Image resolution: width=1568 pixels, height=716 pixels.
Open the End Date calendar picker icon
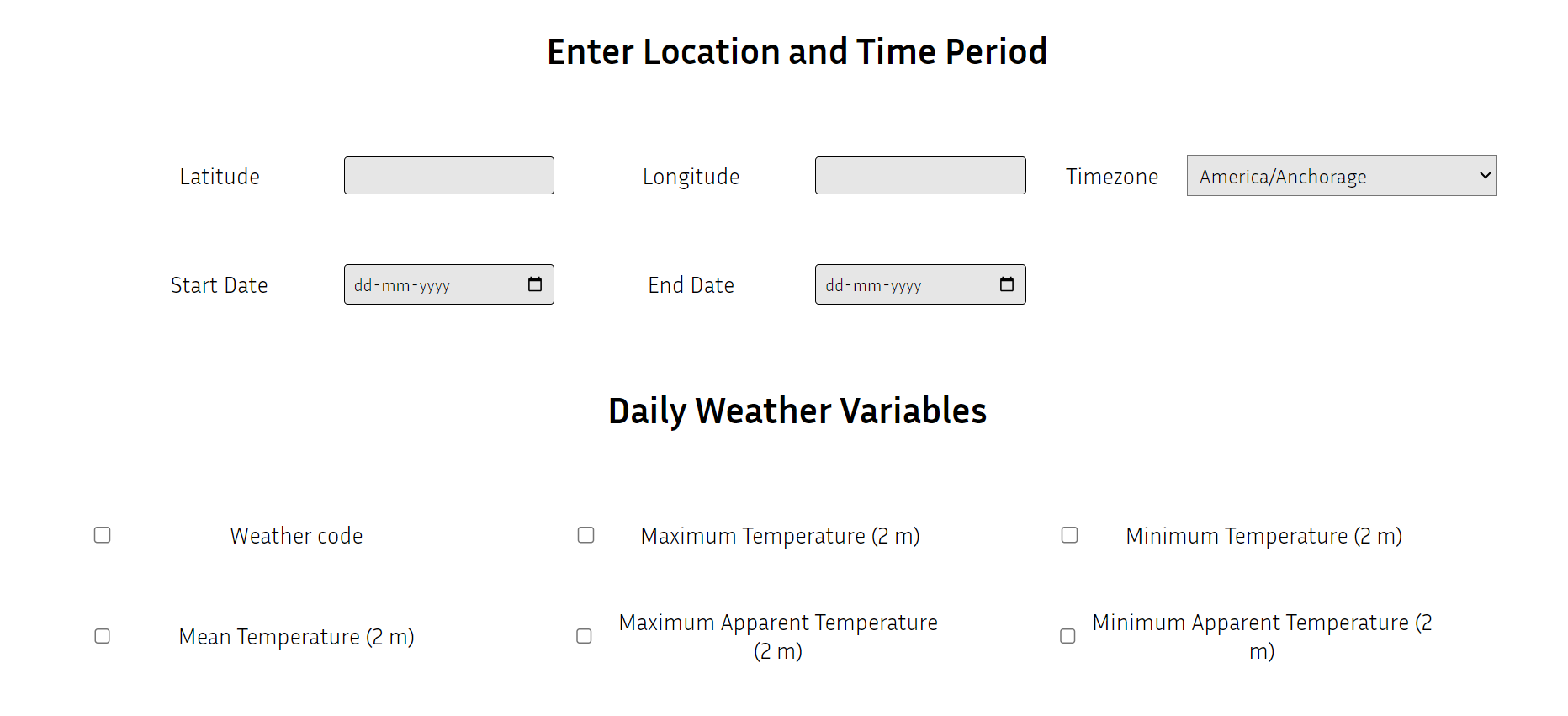tap(1007, 284)
